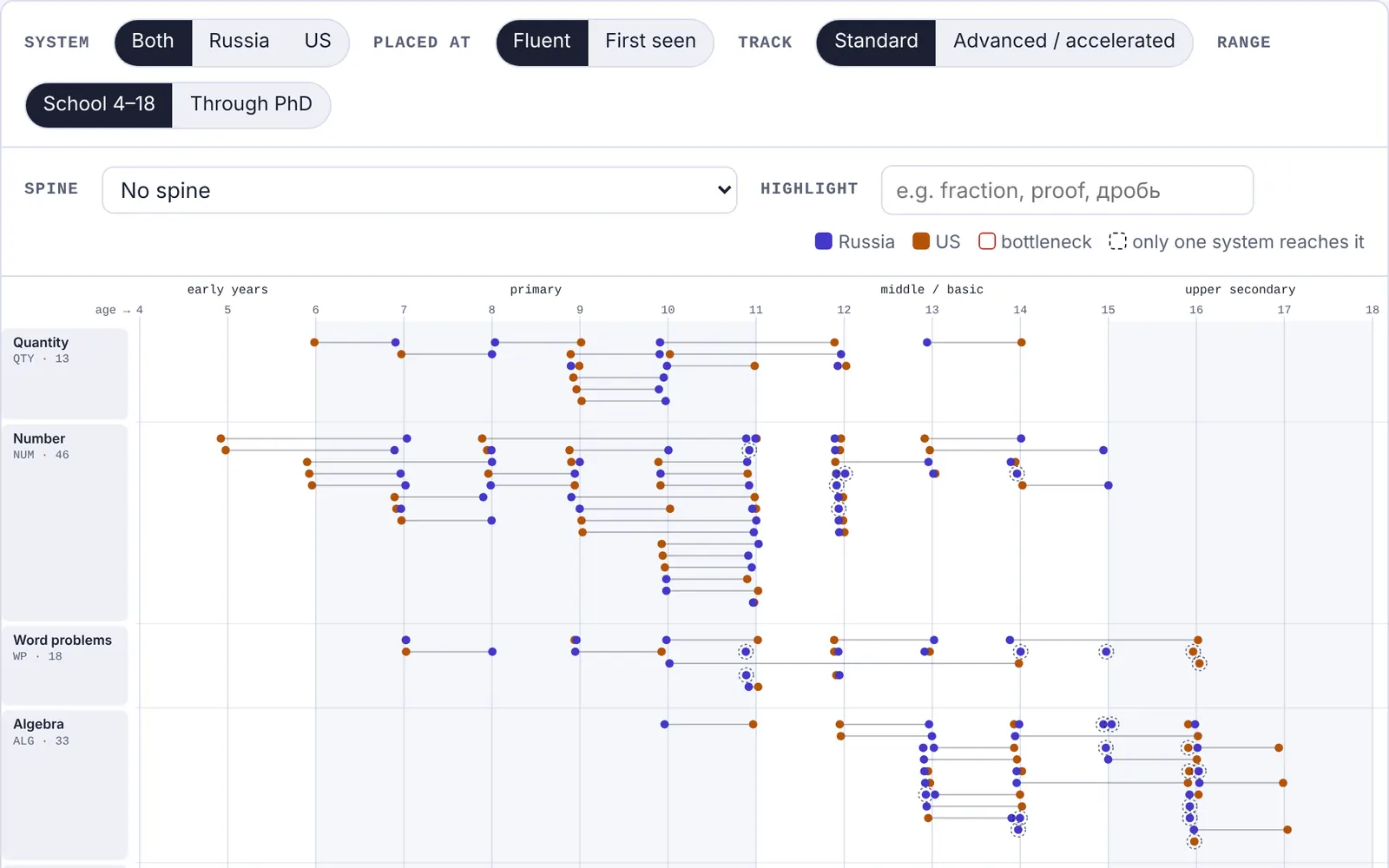This screenshot has width=1389, height=868.
Task: Choose the Standard track
Action: pyautogui.click(x=876, y=42)
